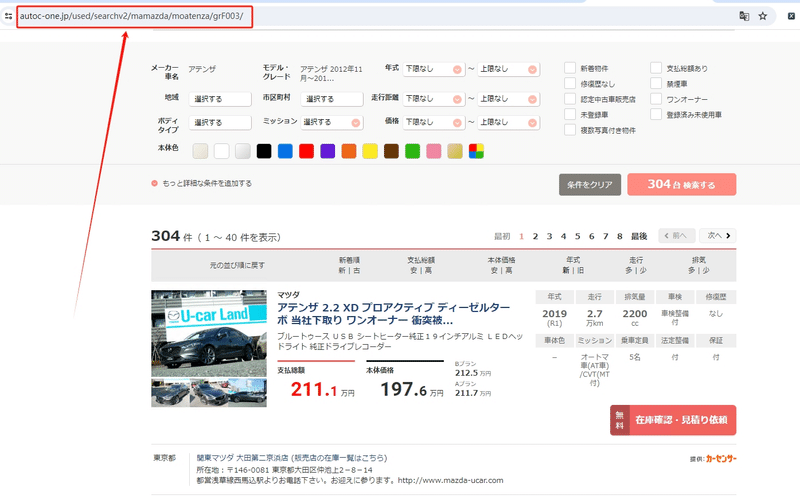Click the 前へ previous page button

point(677,236)
